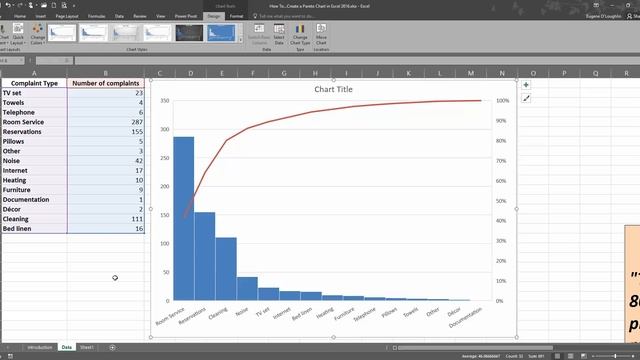This screenshot has width=640, height=360.
Task: Select the cell containing 155
Action: 106,132
